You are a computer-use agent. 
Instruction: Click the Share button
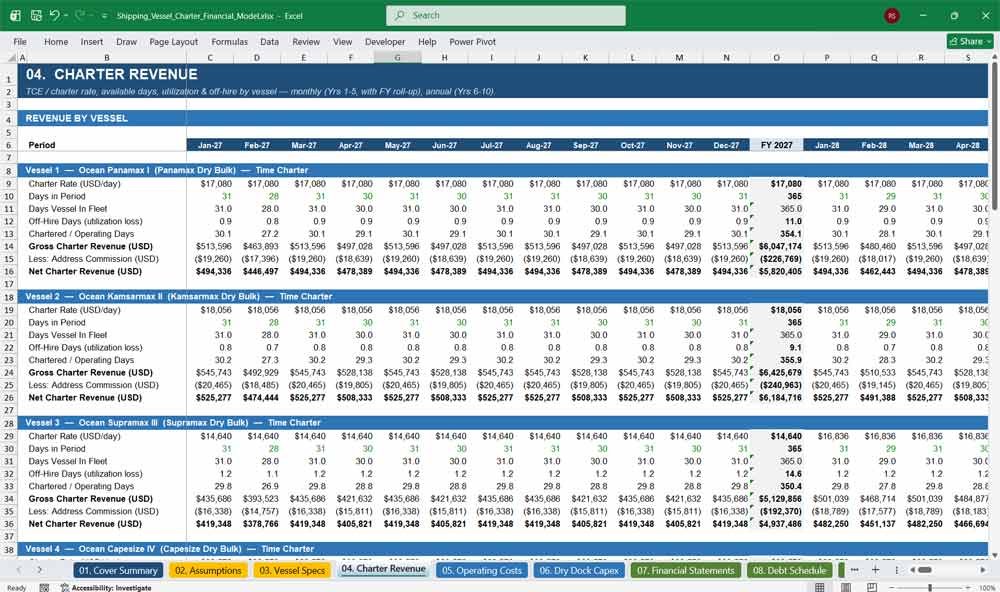[x=970, y=41]
